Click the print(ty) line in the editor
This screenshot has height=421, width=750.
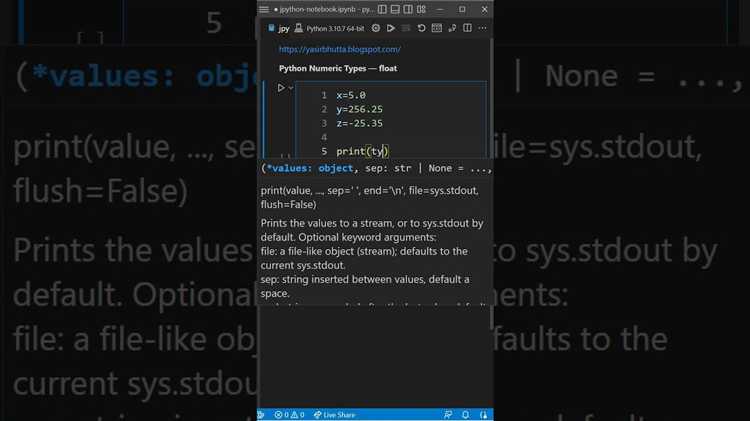click(361, 151)
